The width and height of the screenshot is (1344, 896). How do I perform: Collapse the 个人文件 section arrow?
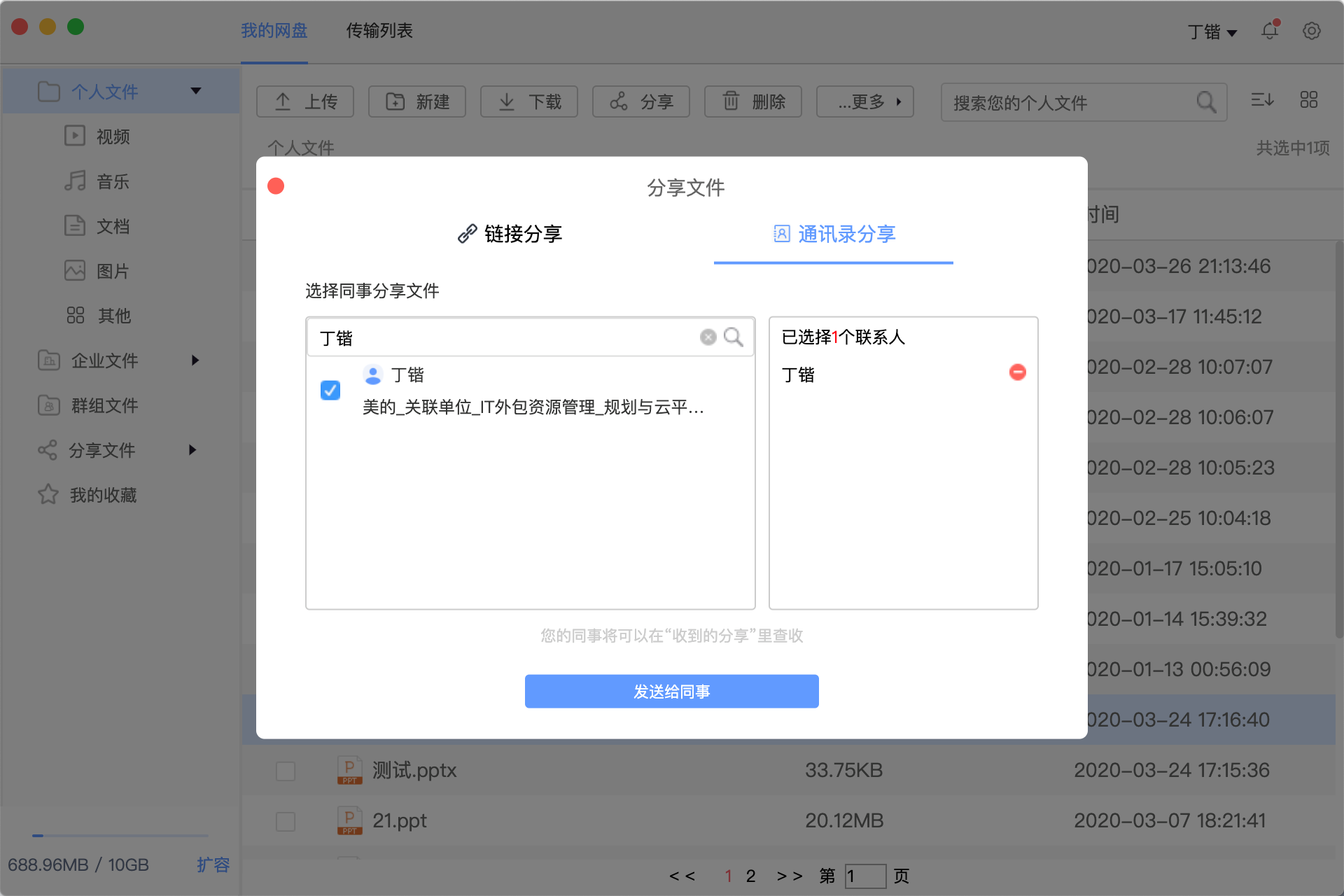(196, 91)
